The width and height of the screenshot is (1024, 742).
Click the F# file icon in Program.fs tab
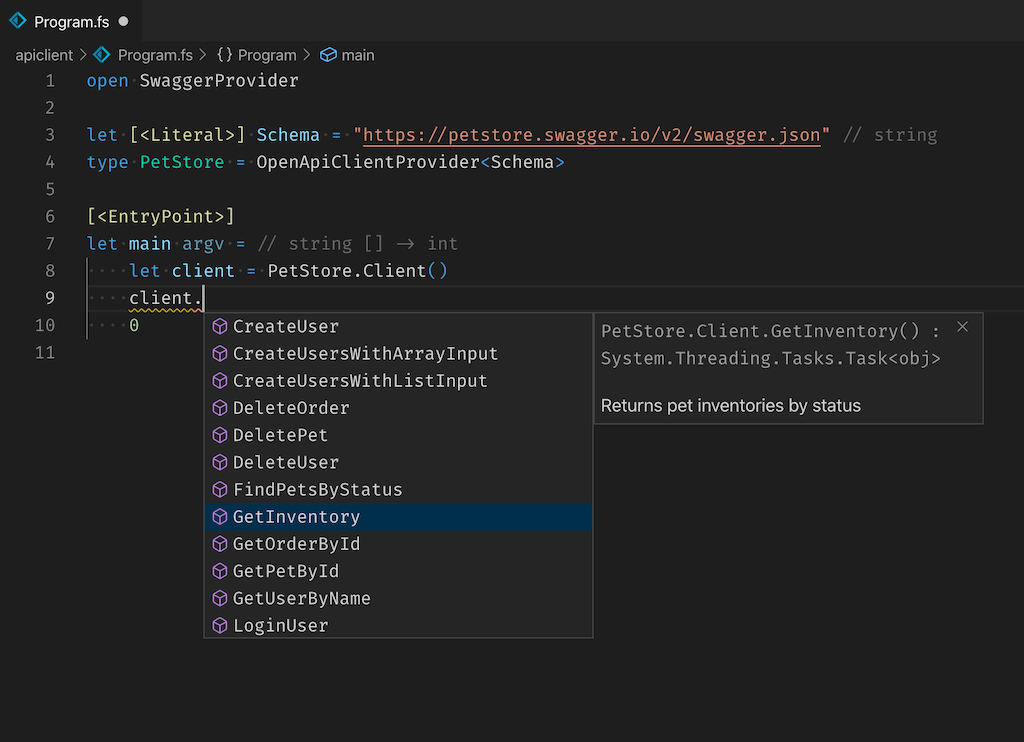(18, 21)
